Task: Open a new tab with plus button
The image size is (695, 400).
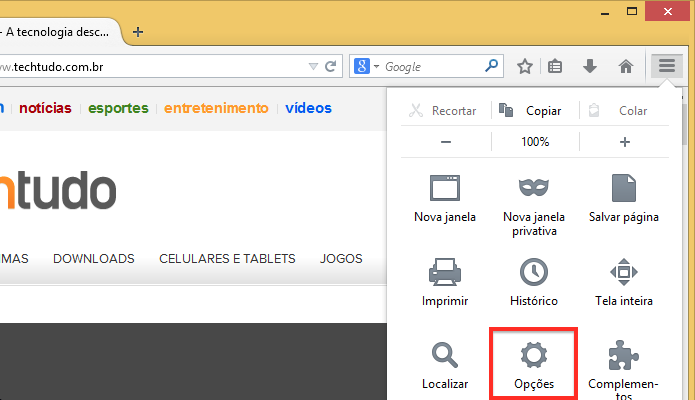Action: pos(138,32)
